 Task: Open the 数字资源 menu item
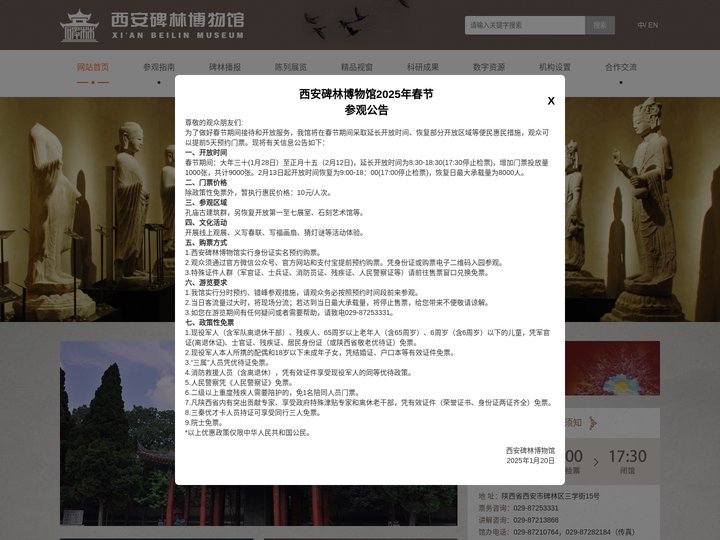pos(489,67)
